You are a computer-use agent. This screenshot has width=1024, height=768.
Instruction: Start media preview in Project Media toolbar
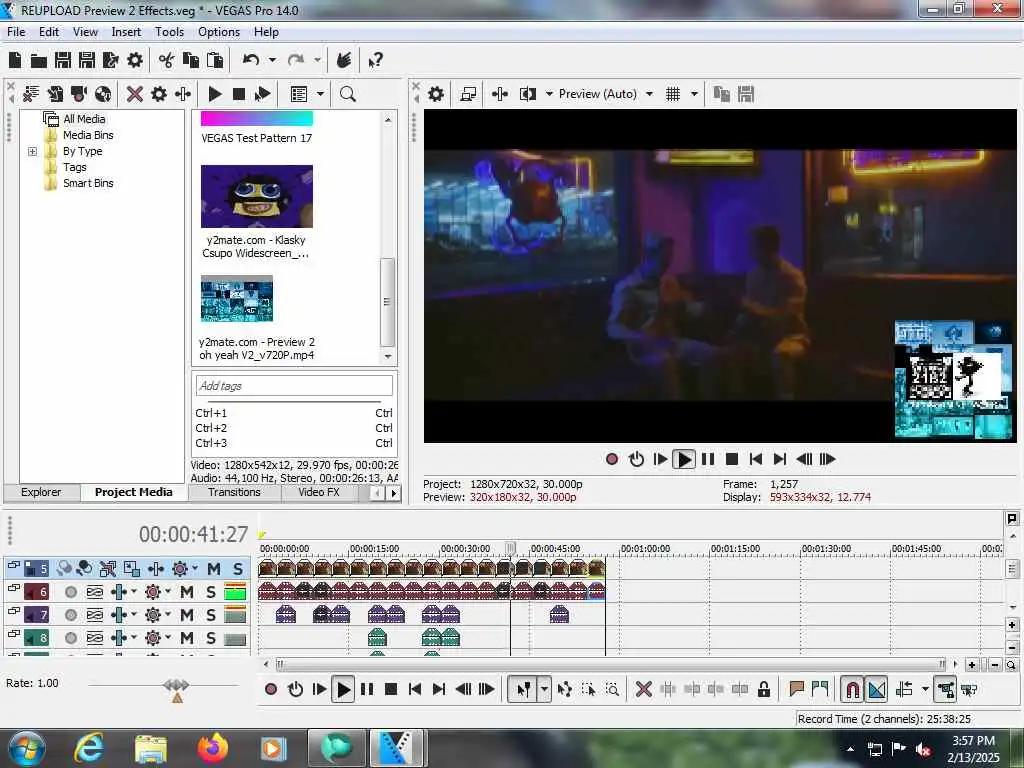(x=215, y=94)
